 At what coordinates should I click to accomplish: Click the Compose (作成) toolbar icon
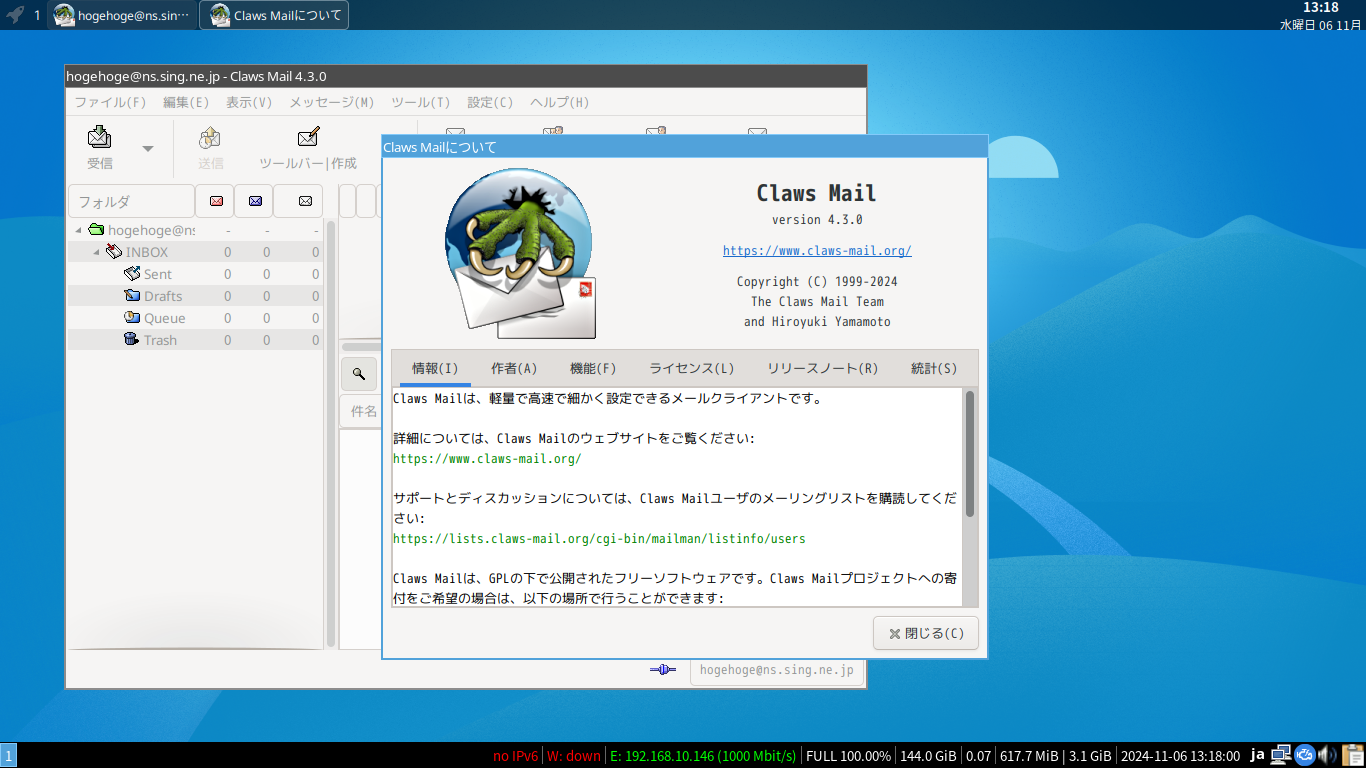pyautogui.click(x=308, y=137)
